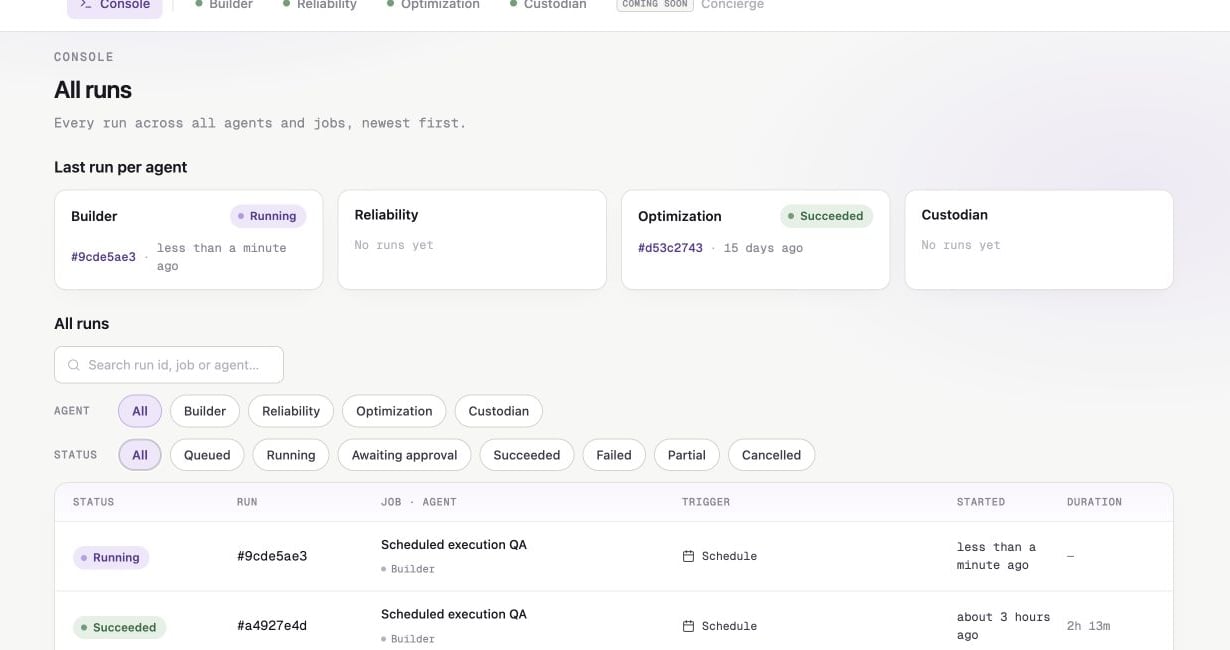This screenshot has height=650, width=1230.
Task: Click the magnifier icon in the search field
Action: [x=74, y=365]
